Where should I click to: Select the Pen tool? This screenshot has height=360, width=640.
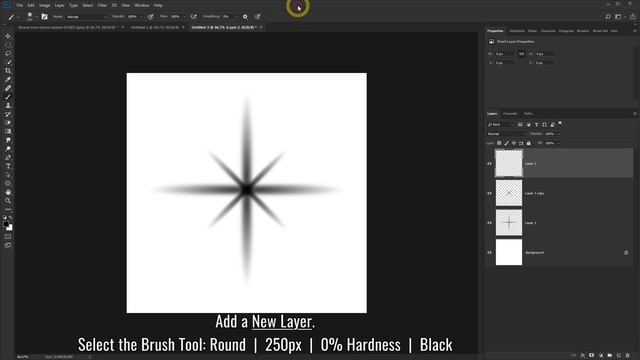(8, 158)
